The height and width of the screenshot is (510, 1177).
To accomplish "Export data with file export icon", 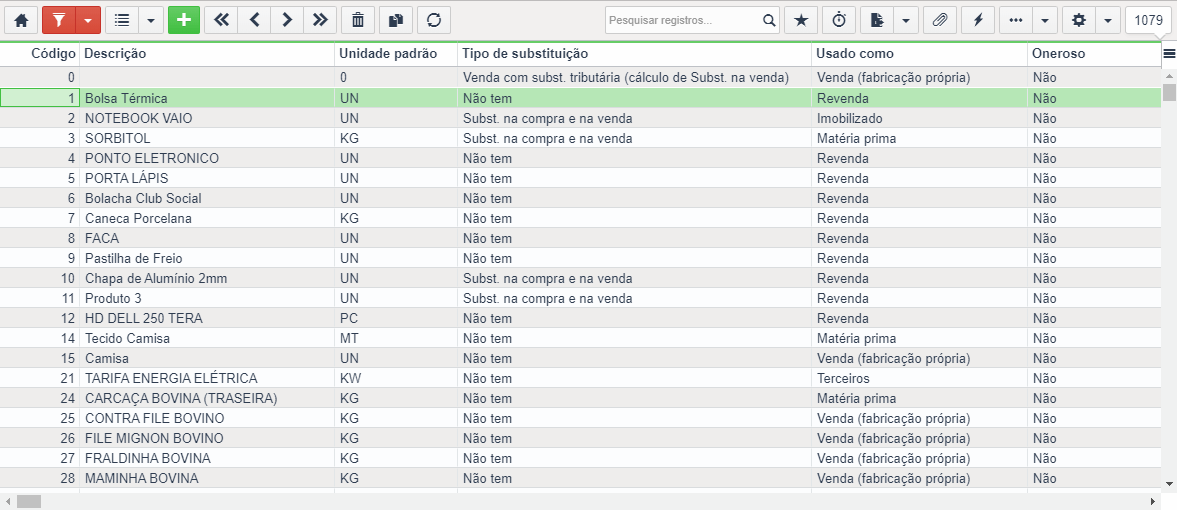I will pyautogui.click(x=877, y=21).
